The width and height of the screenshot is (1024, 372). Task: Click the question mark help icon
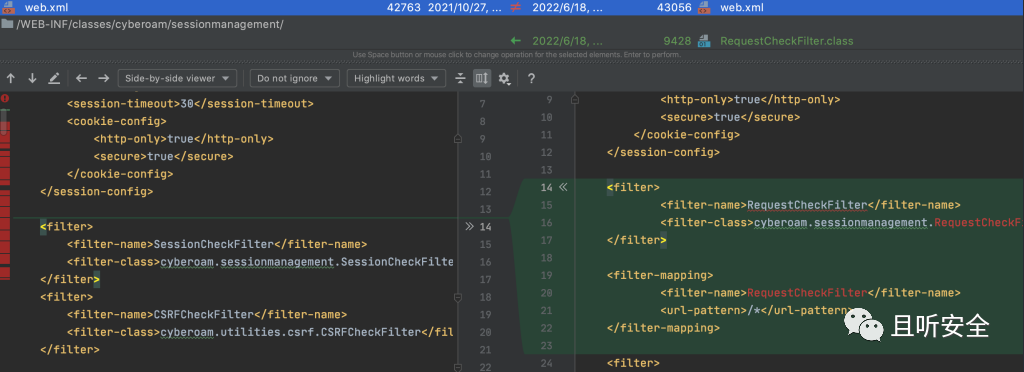[532, 78]
